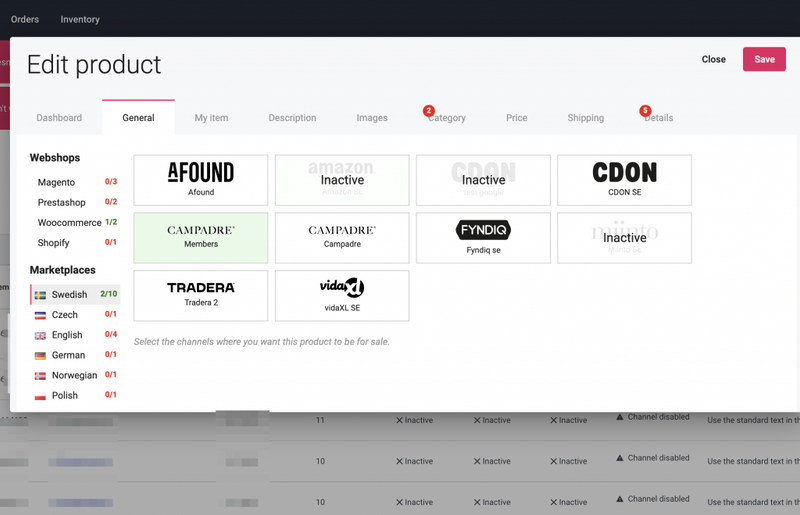Open the Category tab

pyautogui.click(x=447, y=118)
